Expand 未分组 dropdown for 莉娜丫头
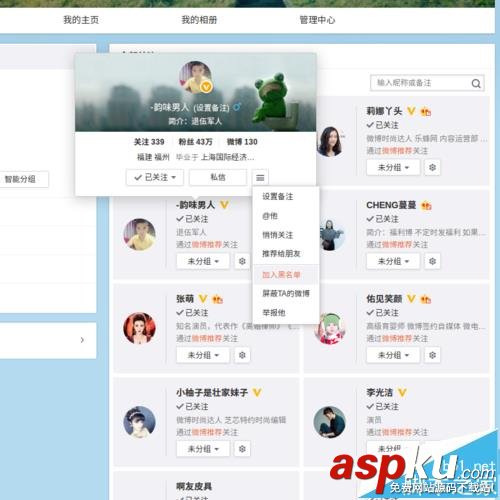The image size is (500, 500). click(x=393, y=167)
